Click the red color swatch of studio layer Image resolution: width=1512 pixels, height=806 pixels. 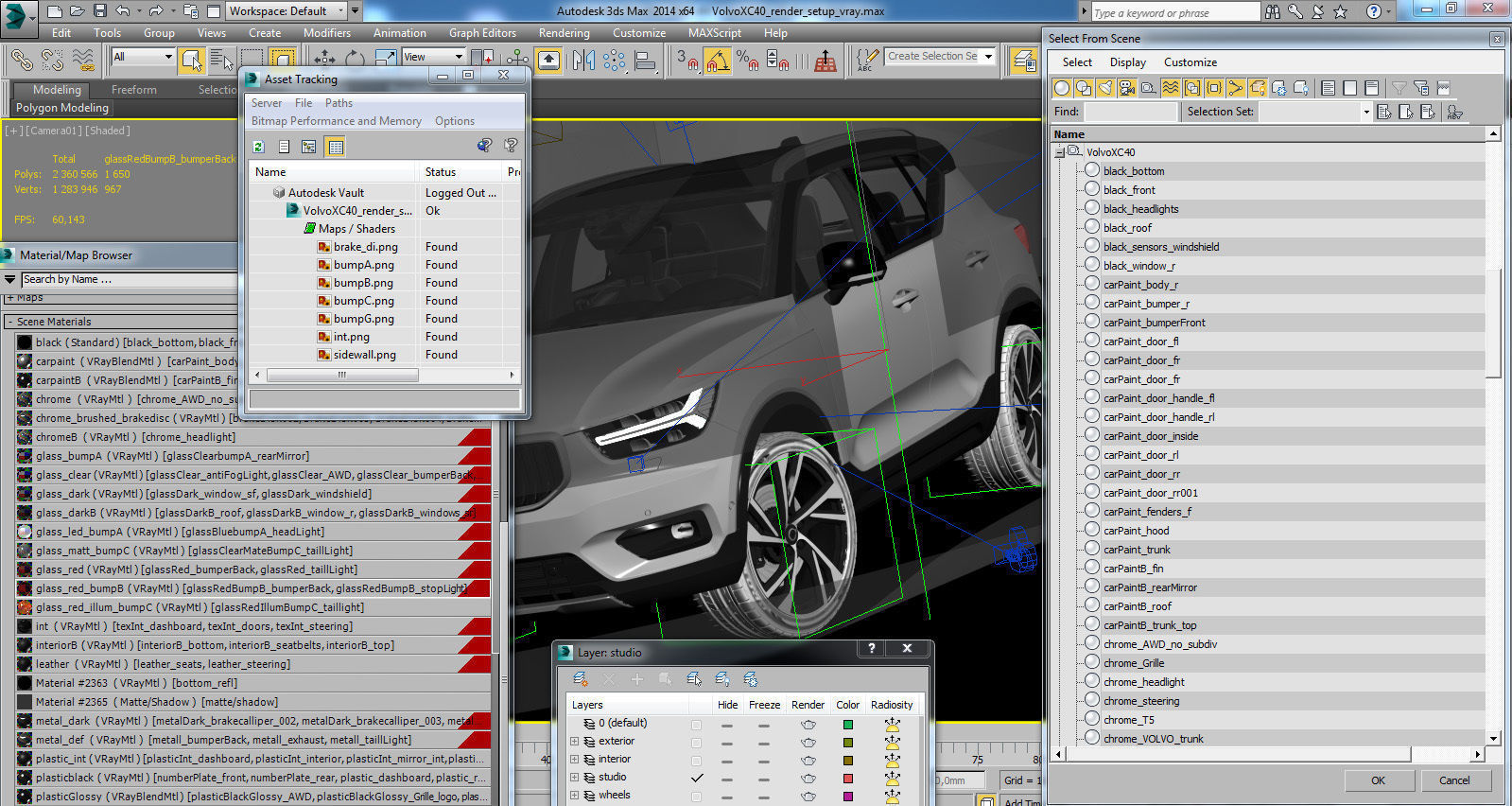(x=848, y=779)
